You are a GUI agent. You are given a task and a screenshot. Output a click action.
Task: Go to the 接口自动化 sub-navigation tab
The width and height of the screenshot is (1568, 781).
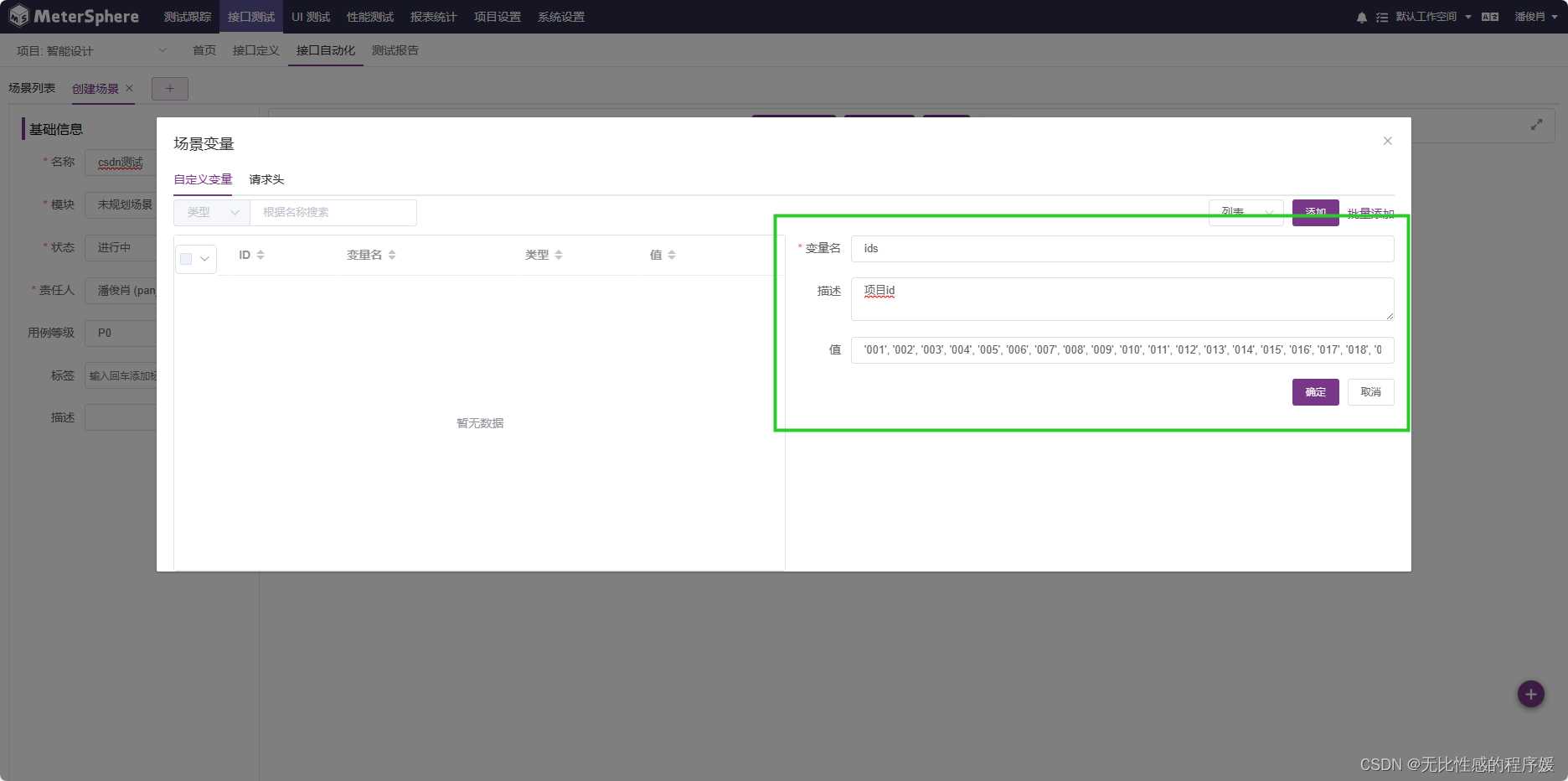point(326,50)
